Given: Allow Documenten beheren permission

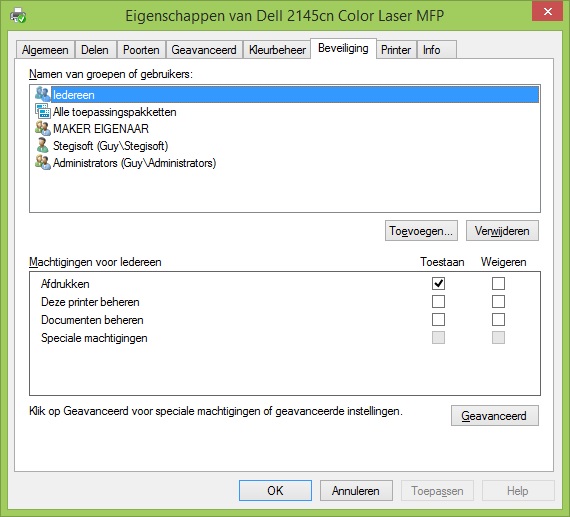Looking at the screenshot, I should [x=438, y=320].
